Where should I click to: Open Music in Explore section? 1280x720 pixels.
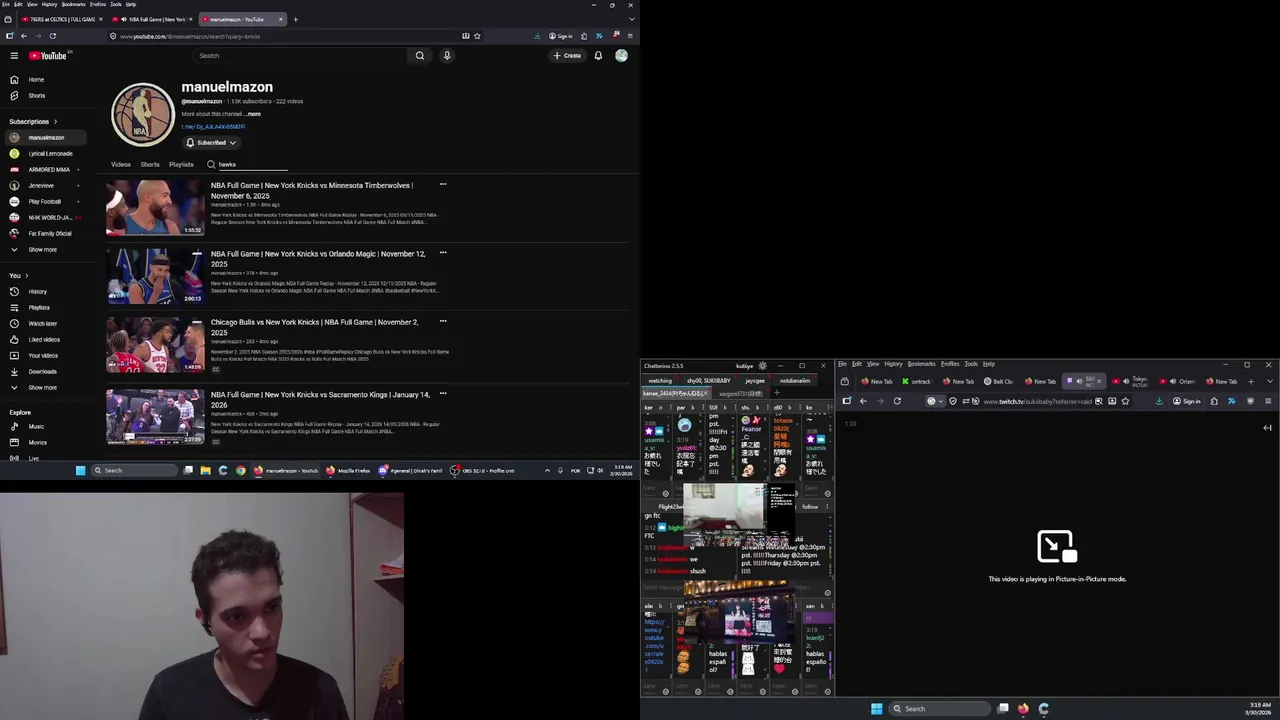pyautogui.click(x=36, y=427)
